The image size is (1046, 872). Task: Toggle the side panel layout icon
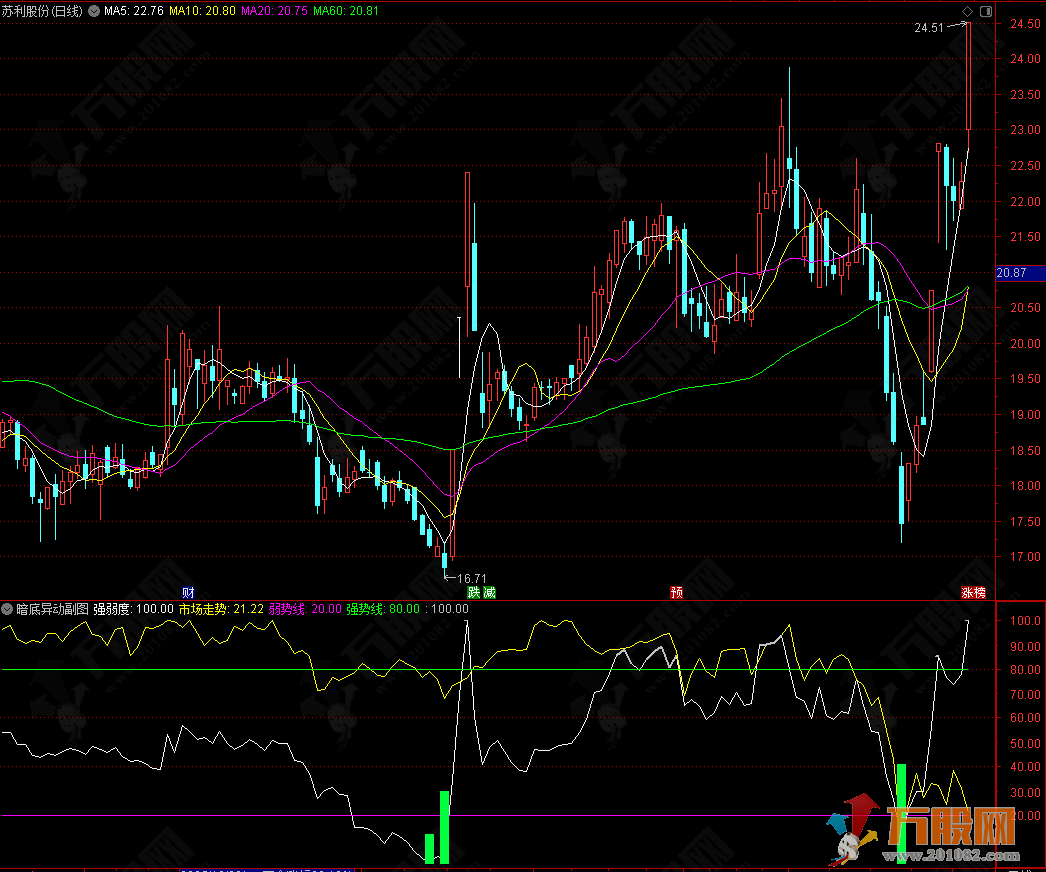pos(987,11)
